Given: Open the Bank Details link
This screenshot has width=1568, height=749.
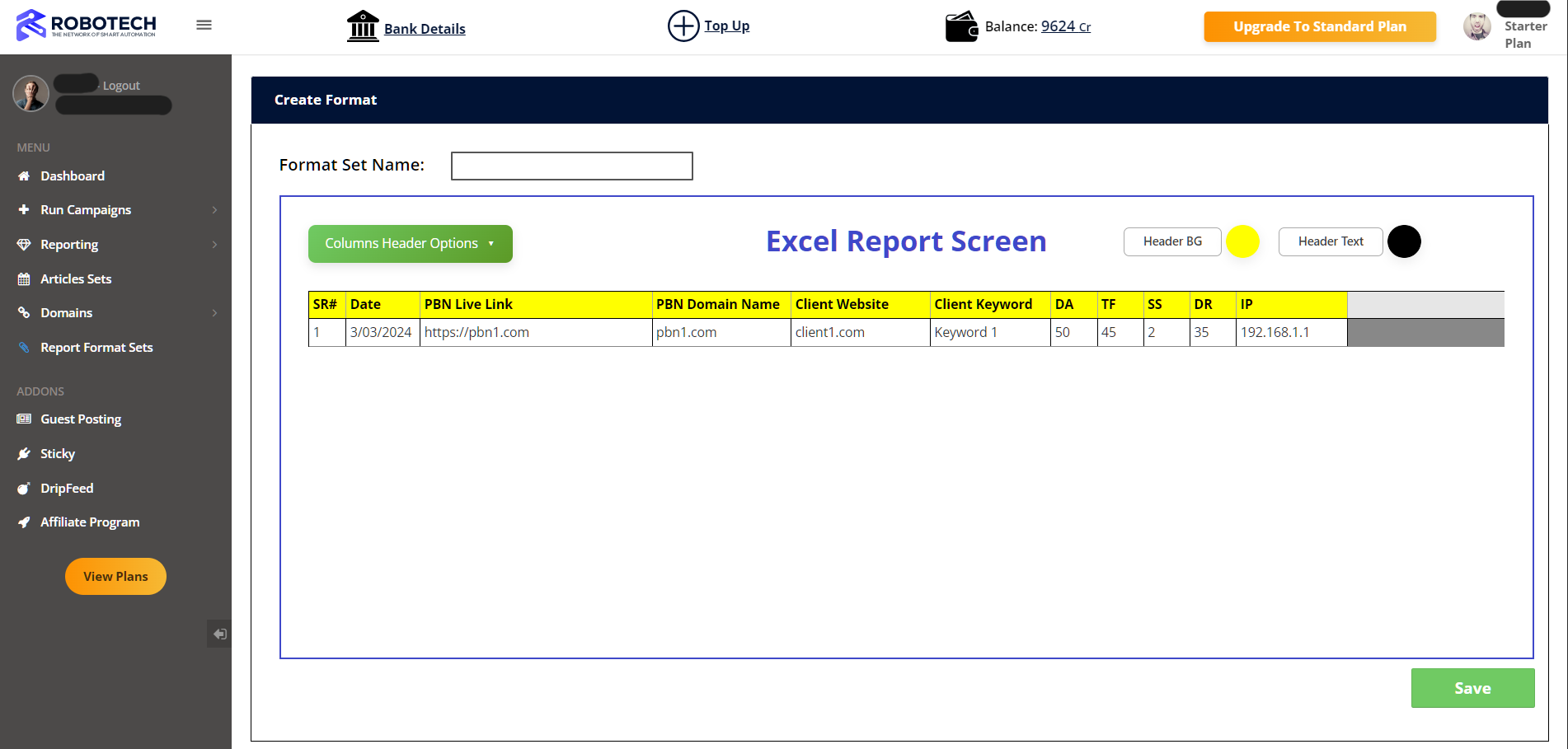Looking at the screenshot, I should click(425, 29).
